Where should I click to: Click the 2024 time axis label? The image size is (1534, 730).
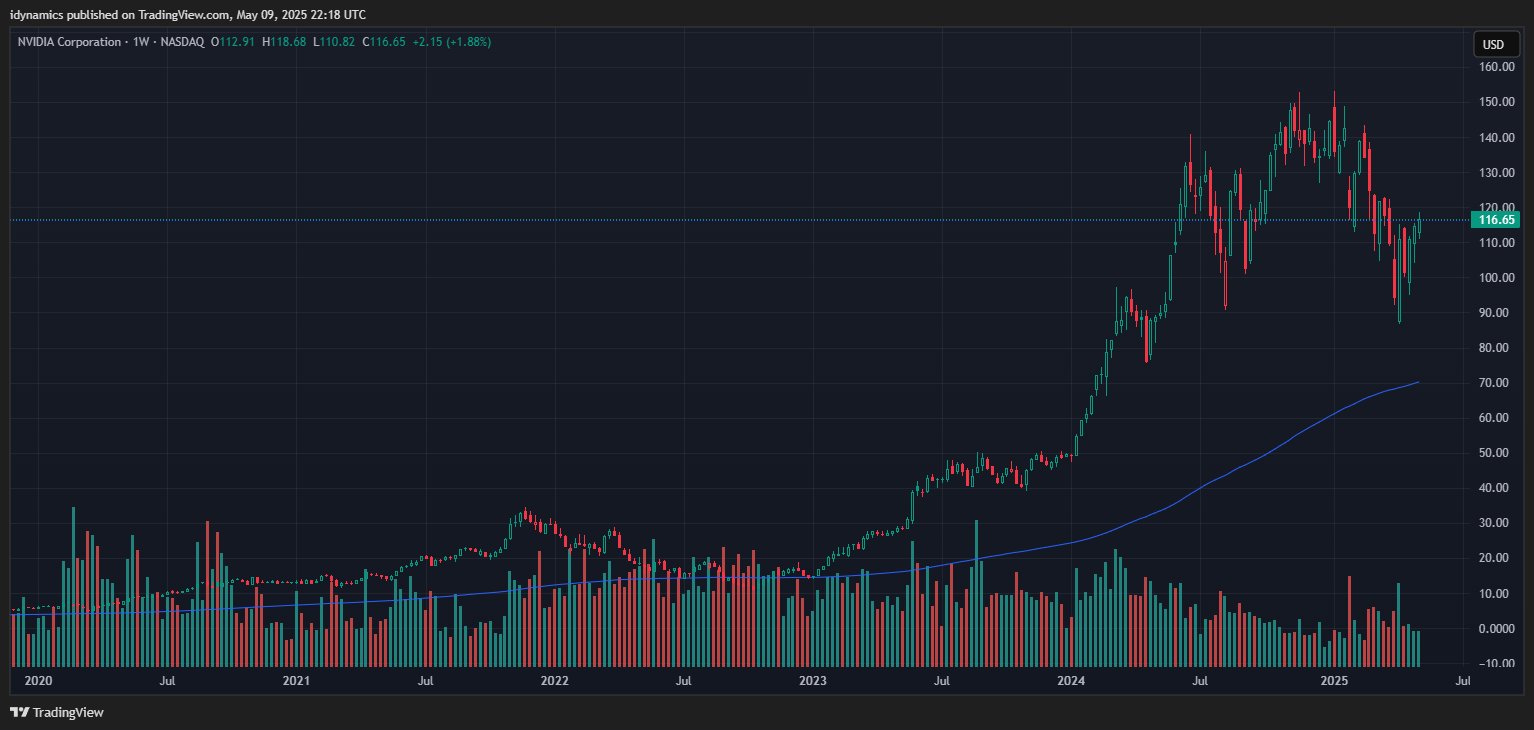point(1071,681)
